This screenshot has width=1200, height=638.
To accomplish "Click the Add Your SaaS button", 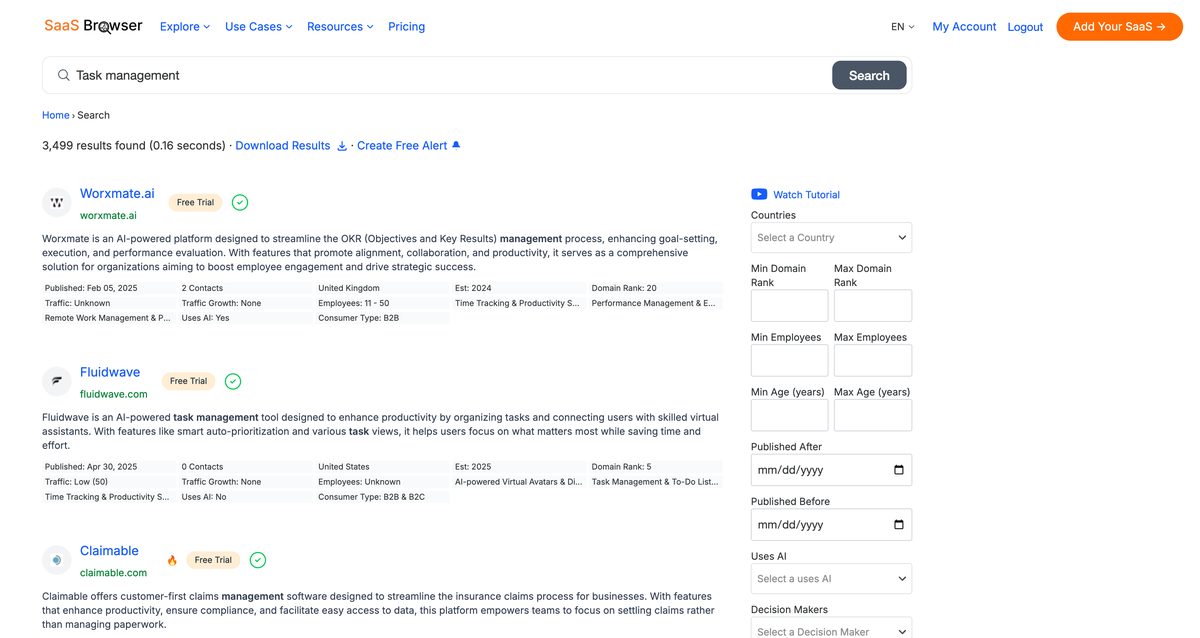I will pos(1119,27).
